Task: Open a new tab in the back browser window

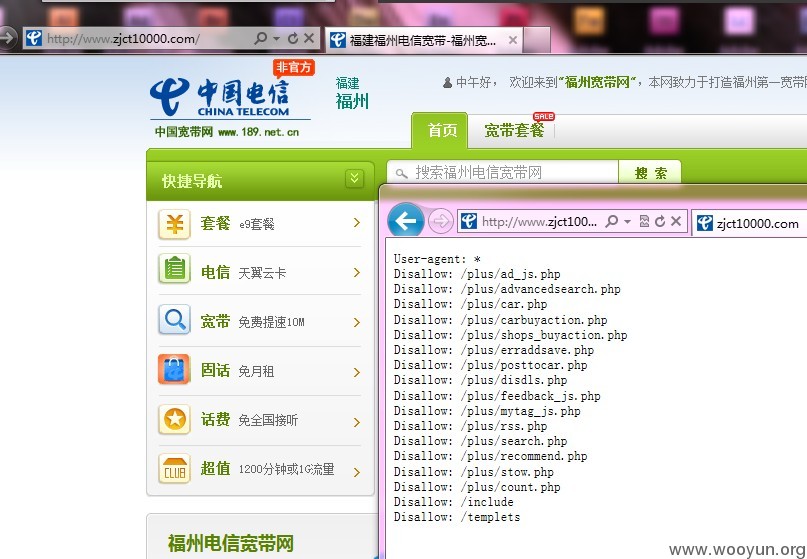Action: (537, 40)
